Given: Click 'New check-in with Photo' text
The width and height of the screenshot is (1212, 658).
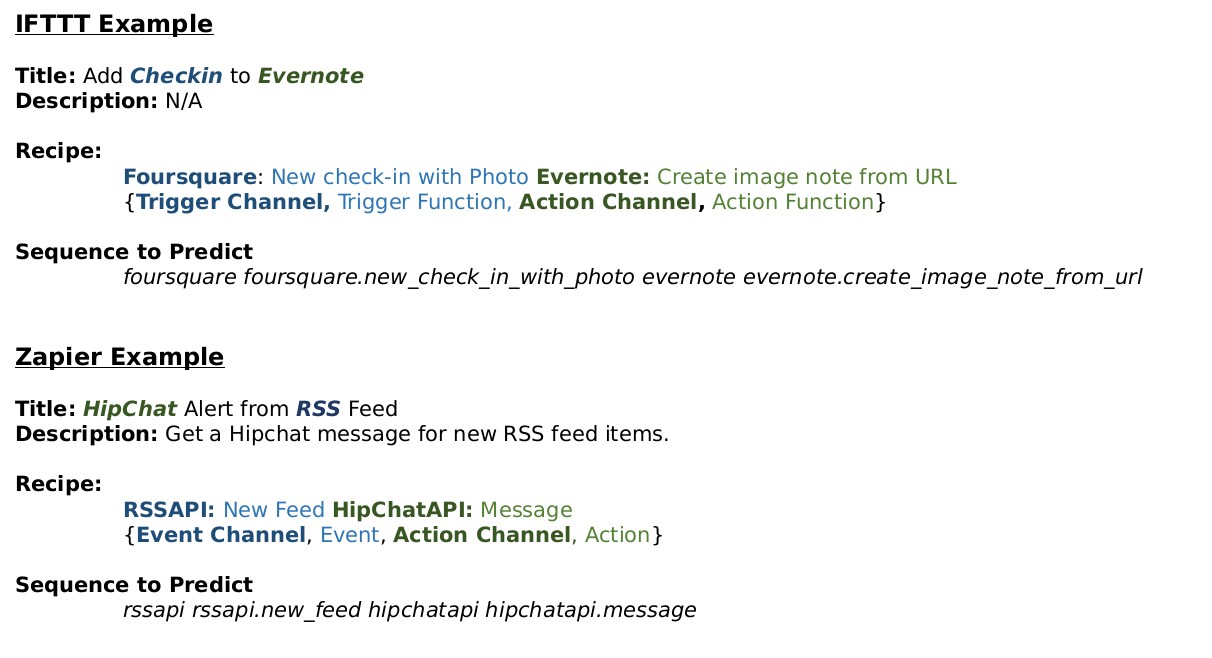Looking at the screenshot, I should tap(399, 177).
